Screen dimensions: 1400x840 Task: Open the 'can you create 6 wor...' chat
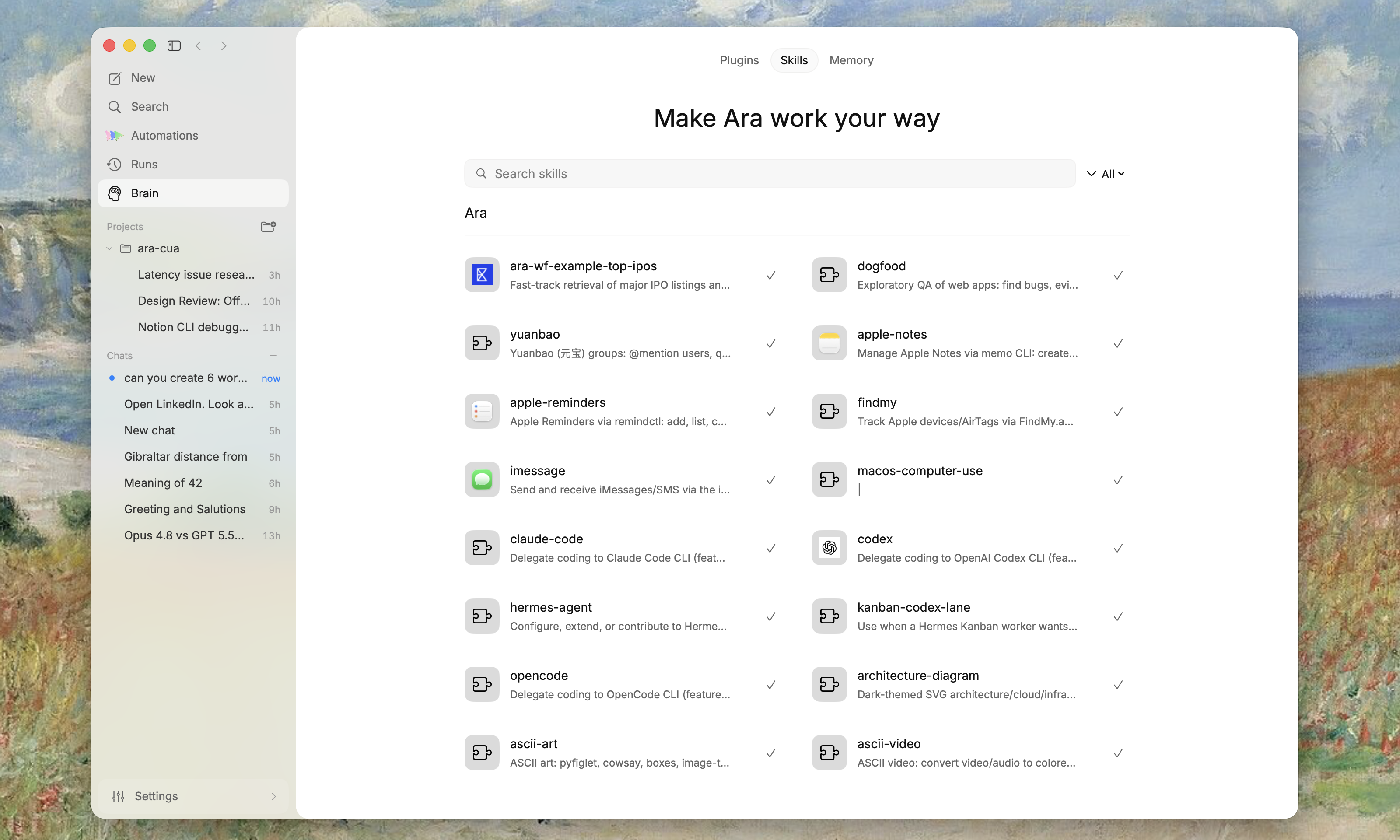tap(193, 378)
